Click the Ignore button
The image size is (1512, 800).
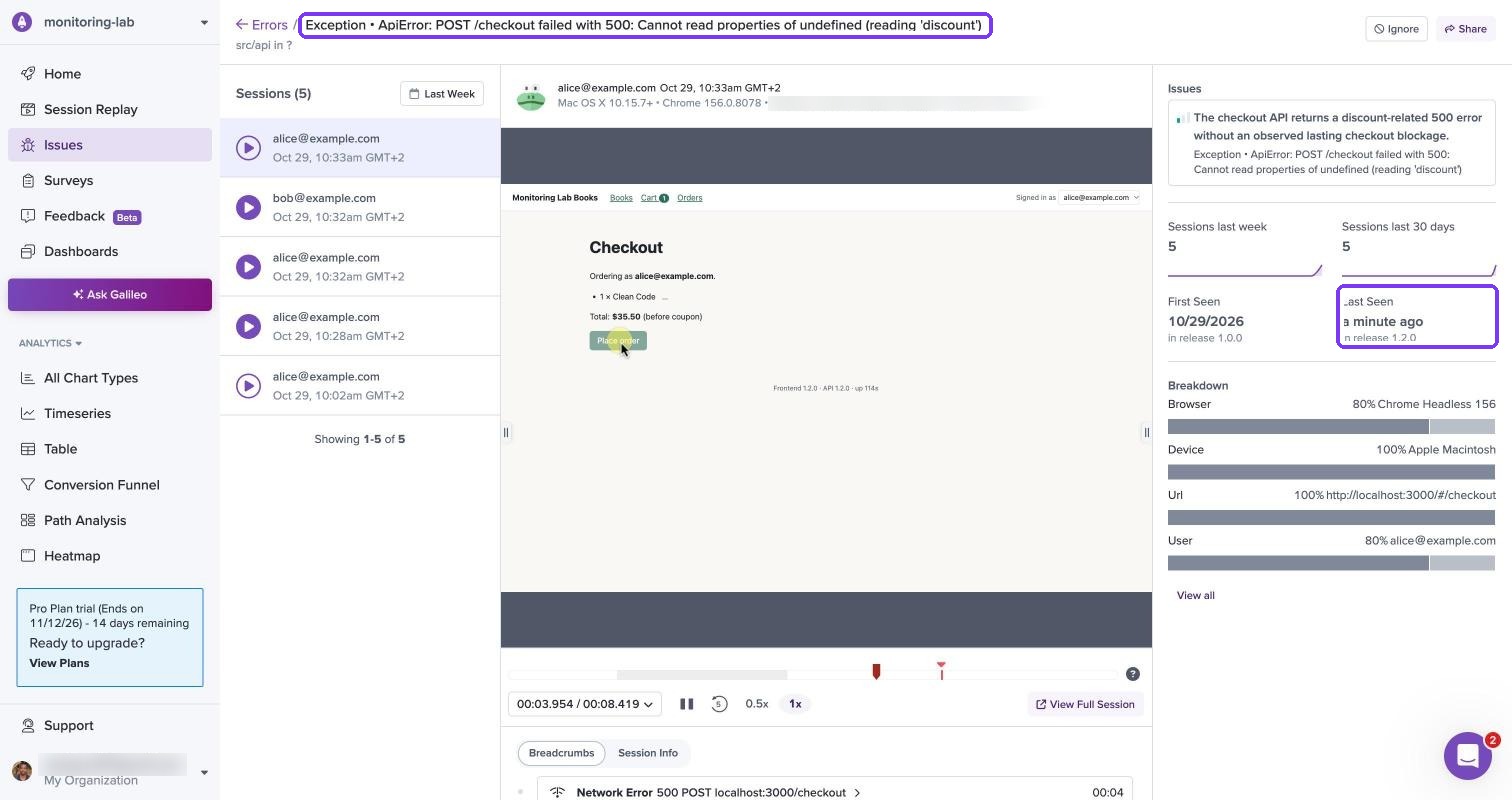[1396, 29]
